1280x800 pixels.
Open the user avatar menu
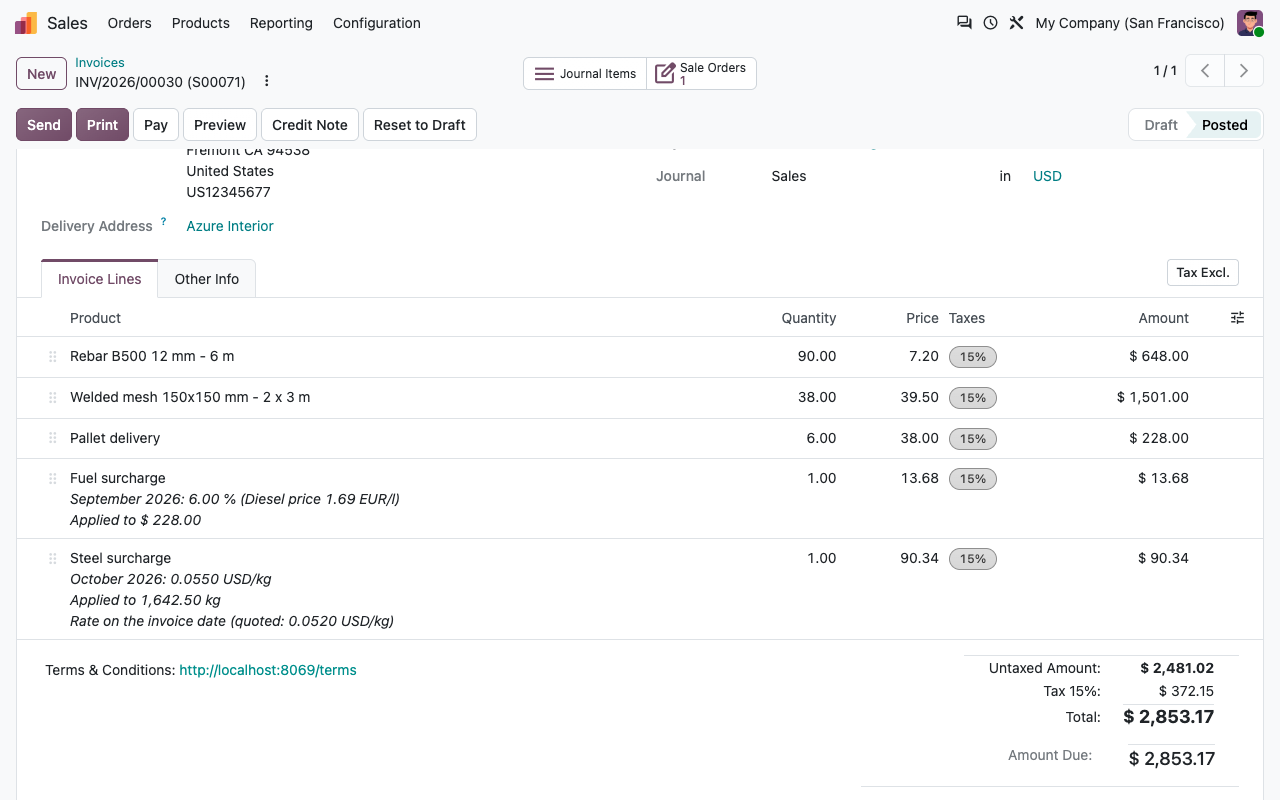click(x=1250, y=23)
